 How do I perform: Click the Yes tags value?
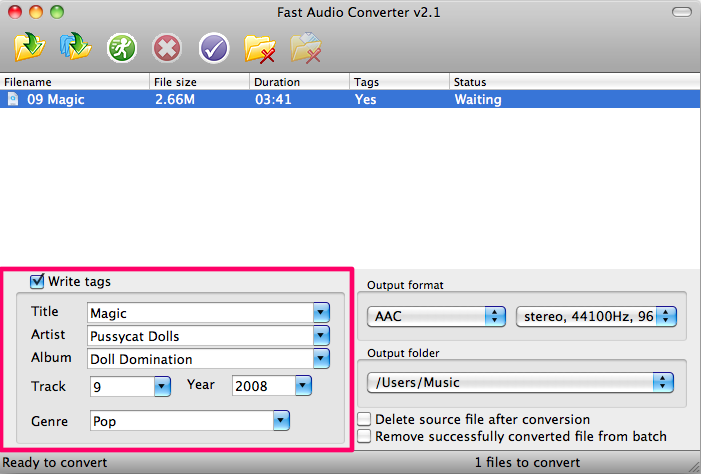(365, 99)
